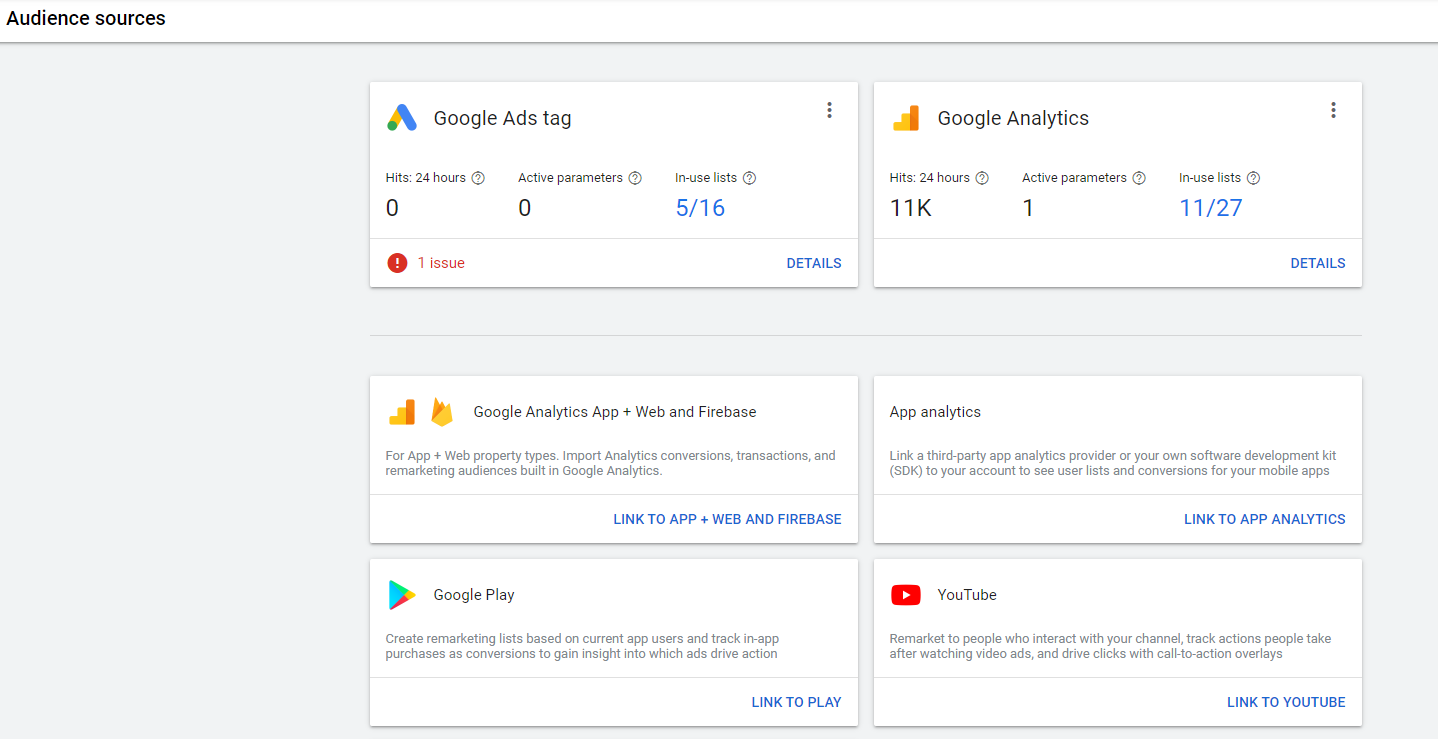
Task: Click LINK TO PLAY
Action: [797, 702]
